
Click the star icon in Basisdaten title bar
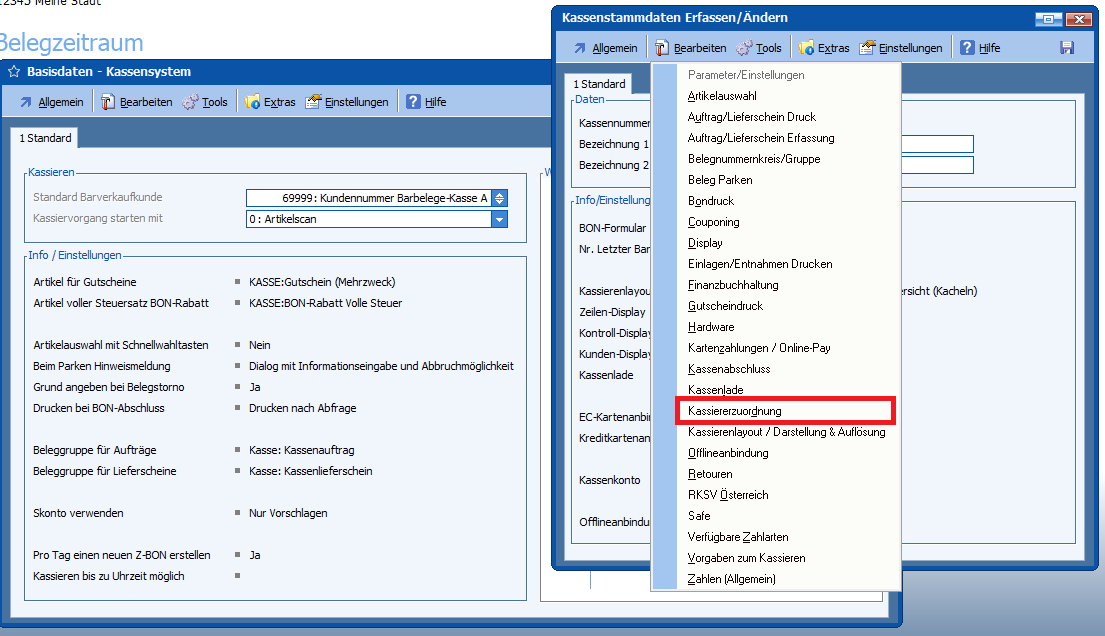pos(14,72)
